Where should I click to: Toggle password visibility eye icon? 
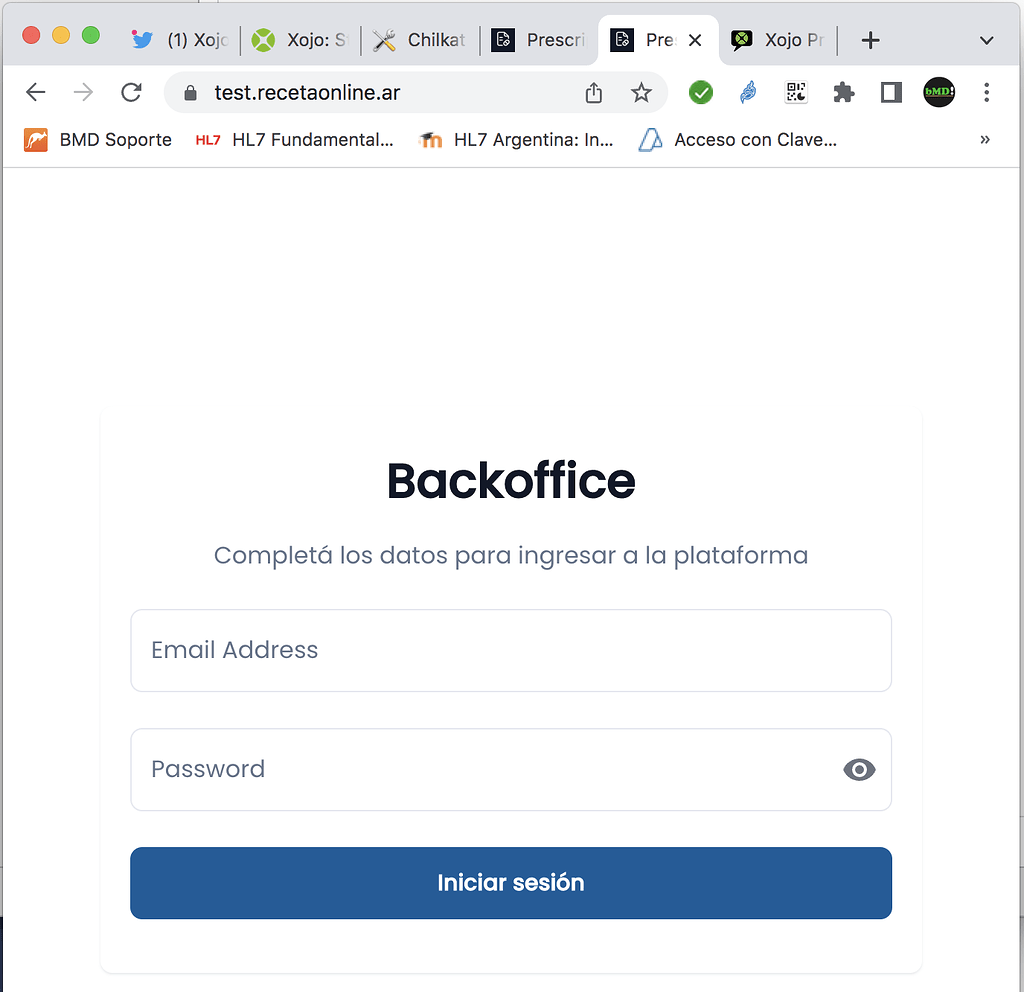(x=859, y=769)
